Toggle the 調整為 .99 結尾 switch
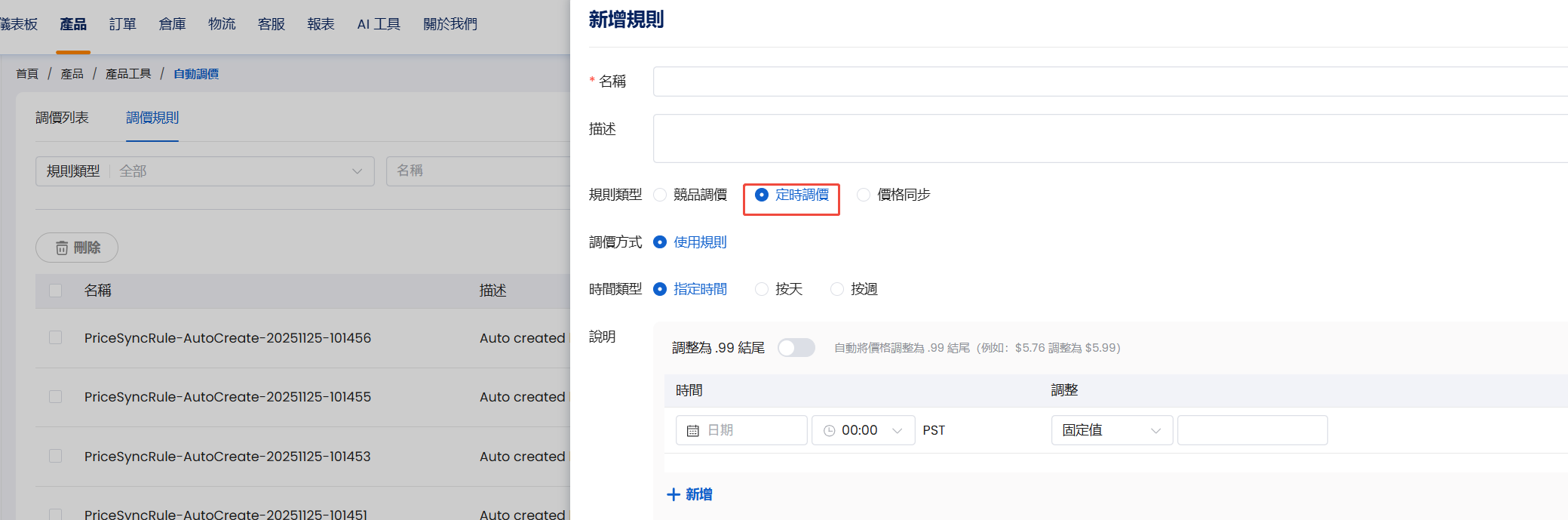 [x=796, y=347]
